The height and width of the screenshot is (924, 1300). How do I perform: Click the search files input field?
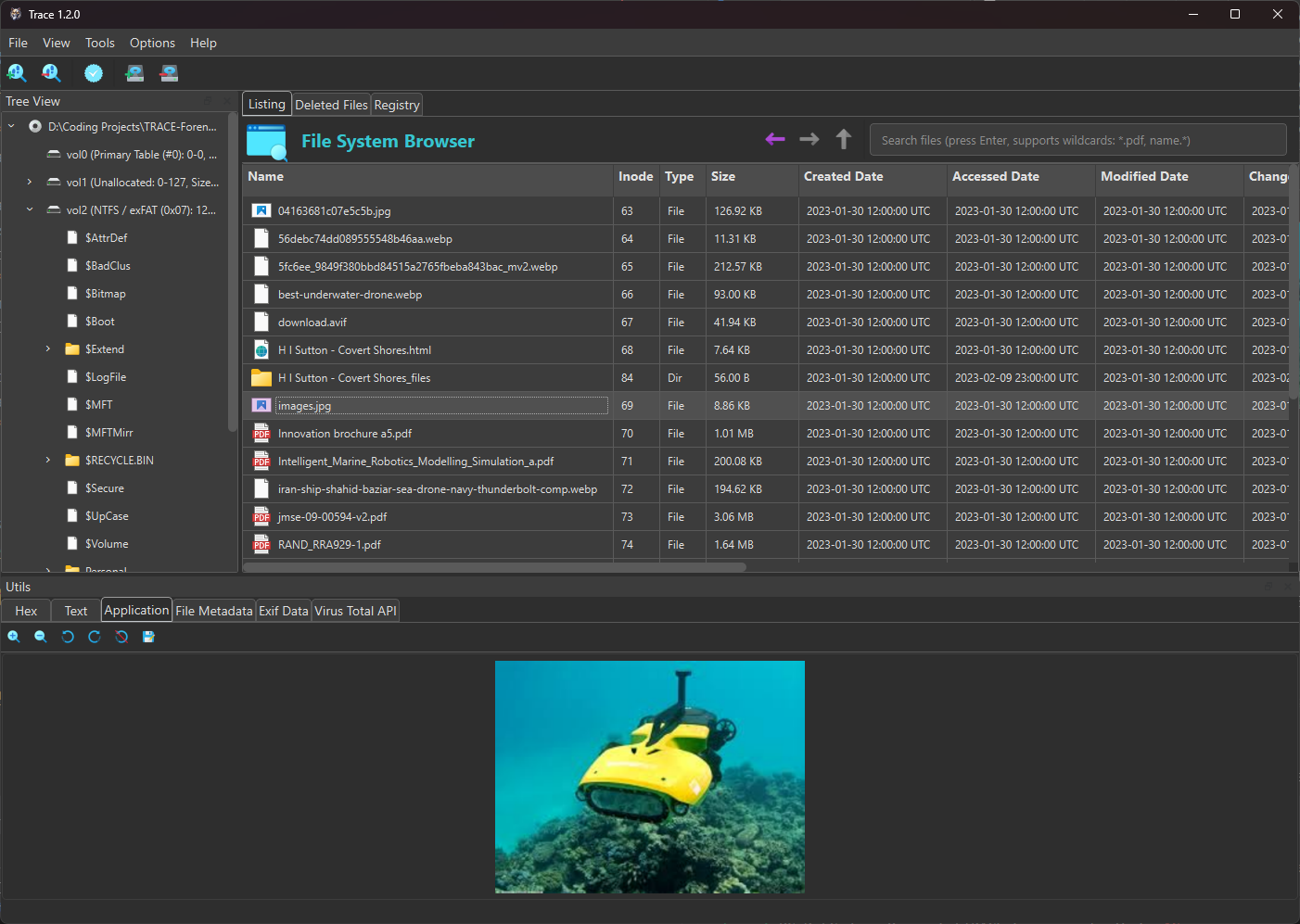pos(1077,140)
